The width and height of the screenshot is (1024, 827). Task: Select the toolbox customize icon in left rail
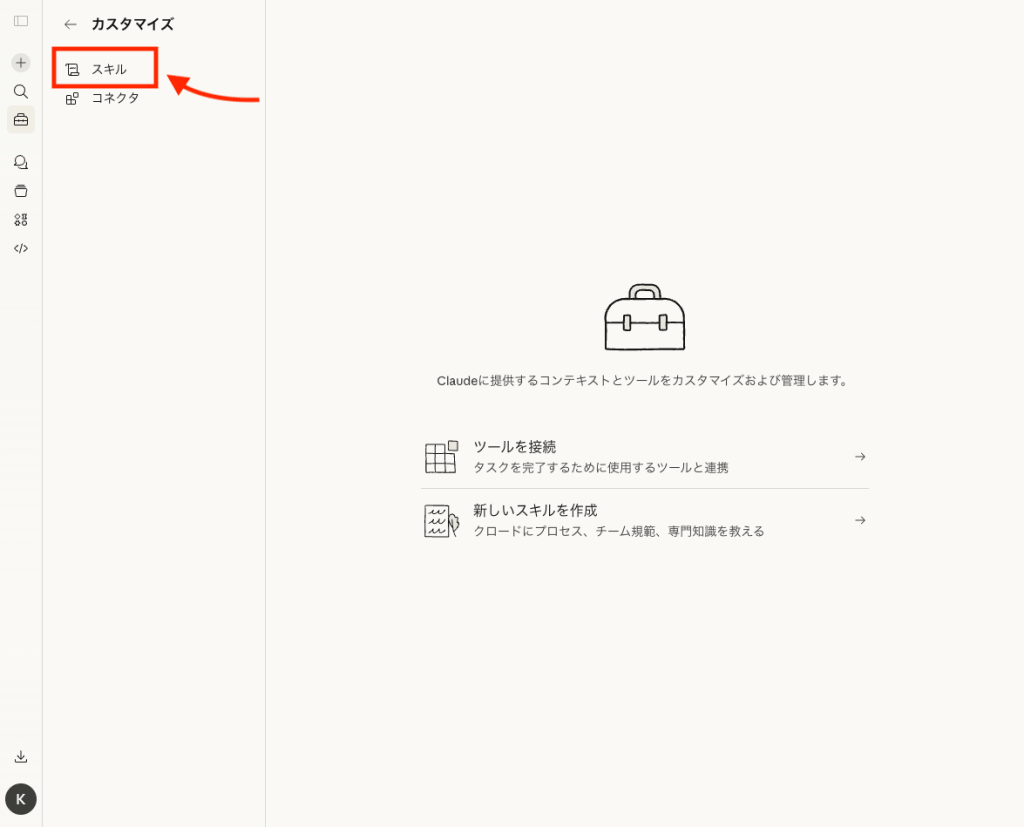click(x=21, y=120)
